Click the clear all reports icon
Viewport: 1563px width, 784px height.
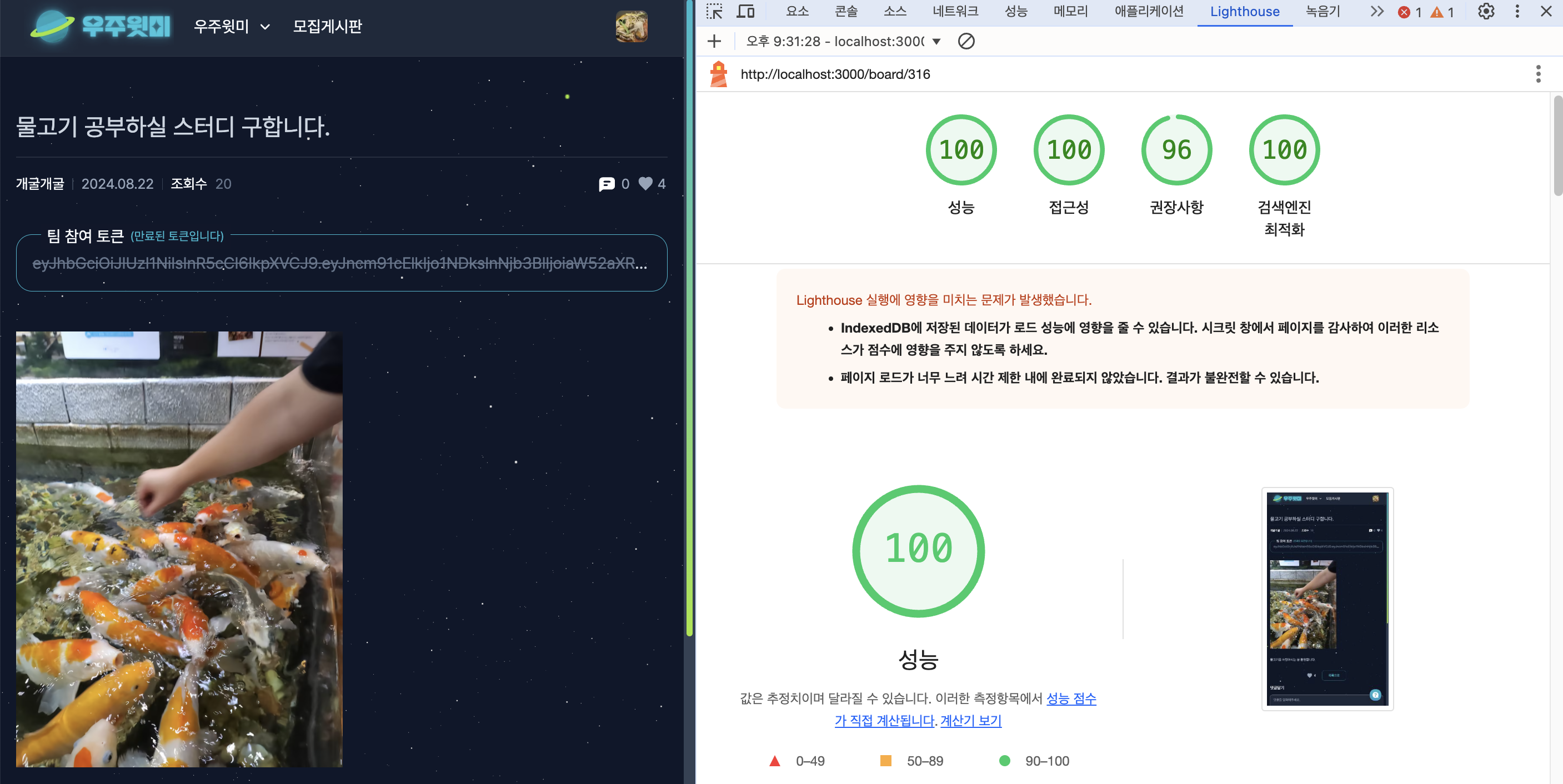point(966,41)
